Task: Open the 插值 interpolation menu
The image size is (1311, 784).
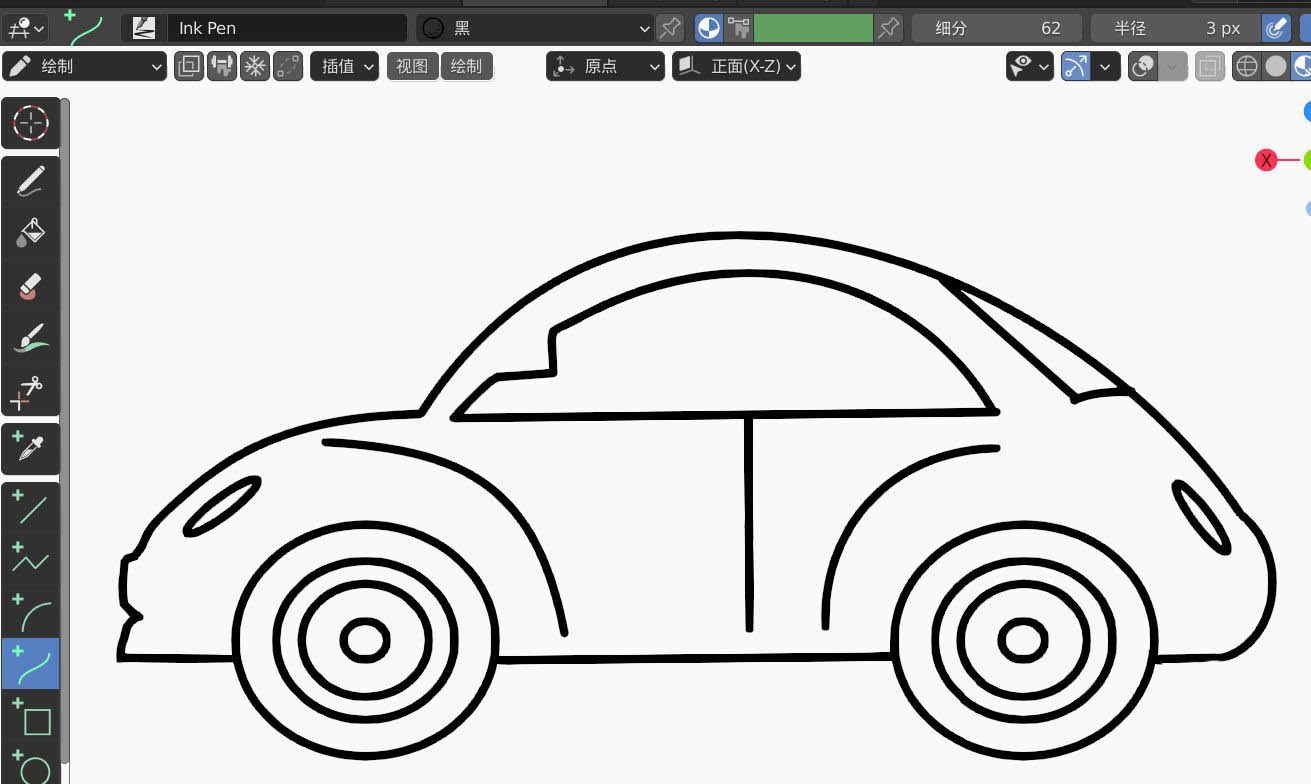Action: (x=344, y=66)
